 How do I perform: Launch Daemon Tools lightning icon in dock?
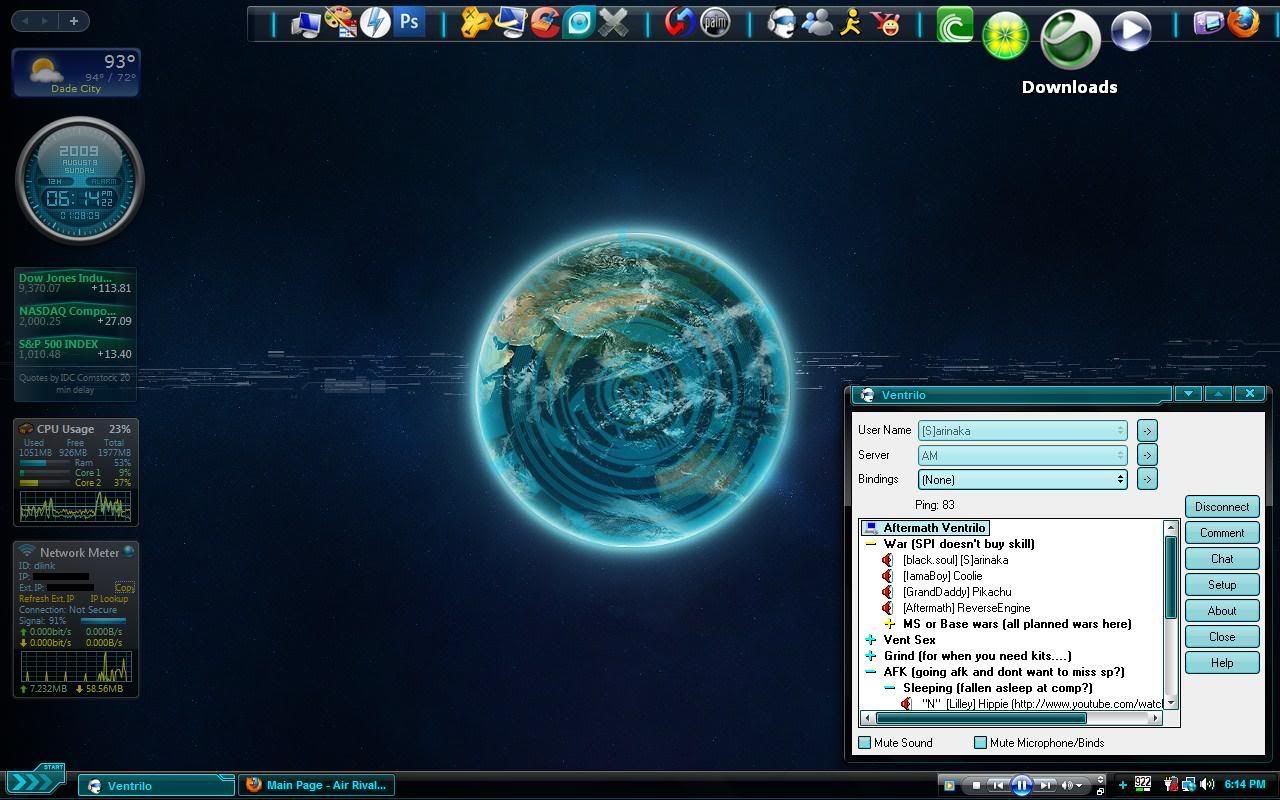375,22
